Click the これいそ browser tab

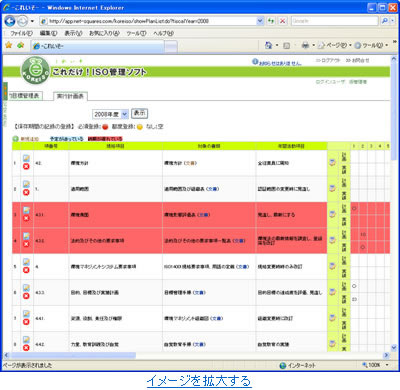pos(98,46)
